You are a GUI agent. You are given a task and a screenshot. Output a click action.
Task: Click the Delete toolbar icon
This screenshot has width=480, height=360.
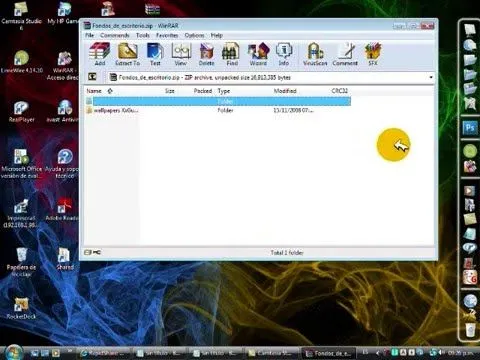(207, 54)
